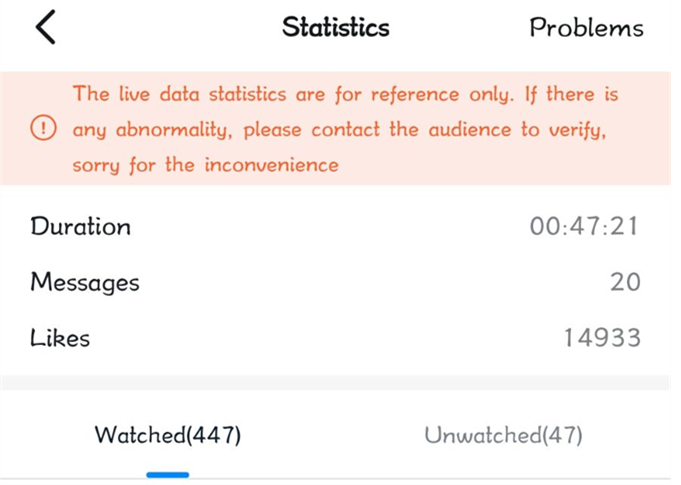Click the orange warning exclamation icon

[x=44, y=129]
